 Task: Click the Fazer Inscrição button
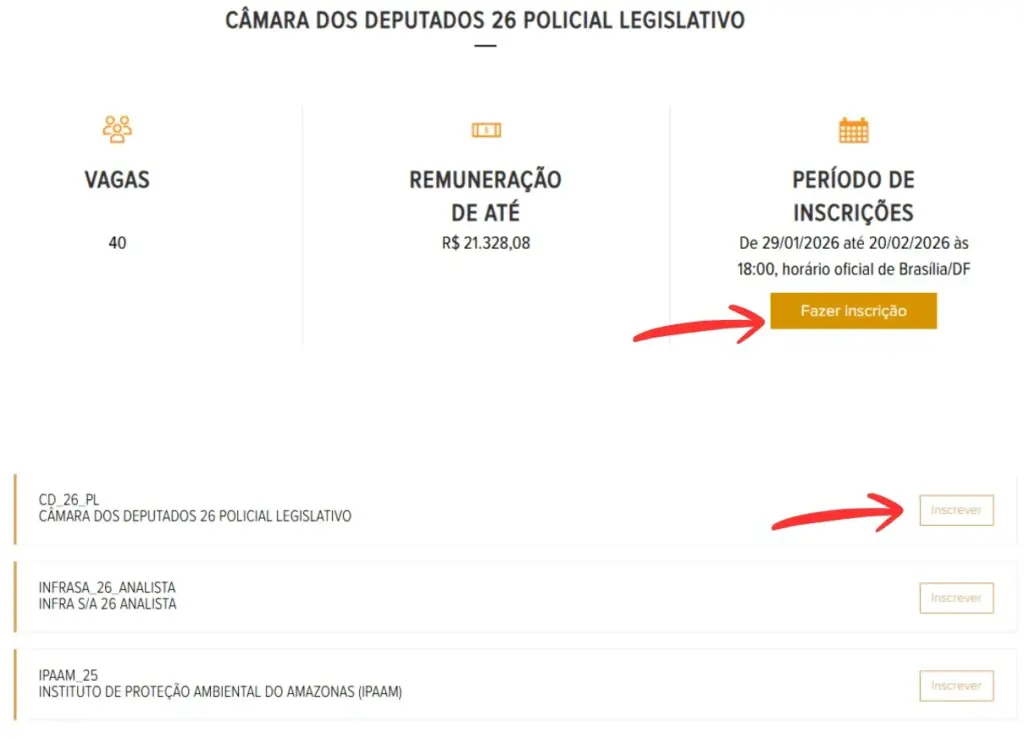853,310
